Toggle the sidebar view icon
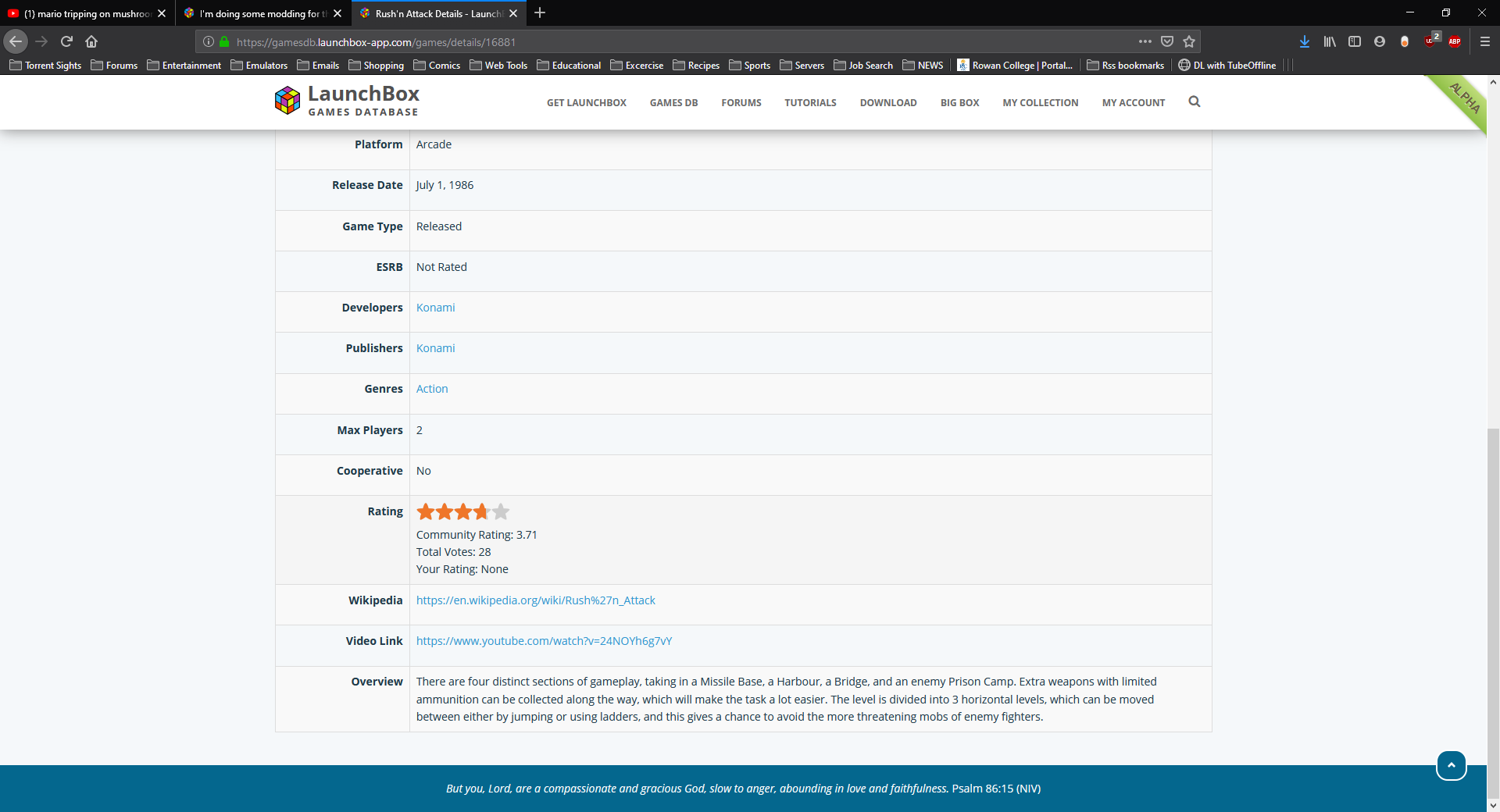The width and height of the screenshot is (1500, 812). click(1355, 41)
